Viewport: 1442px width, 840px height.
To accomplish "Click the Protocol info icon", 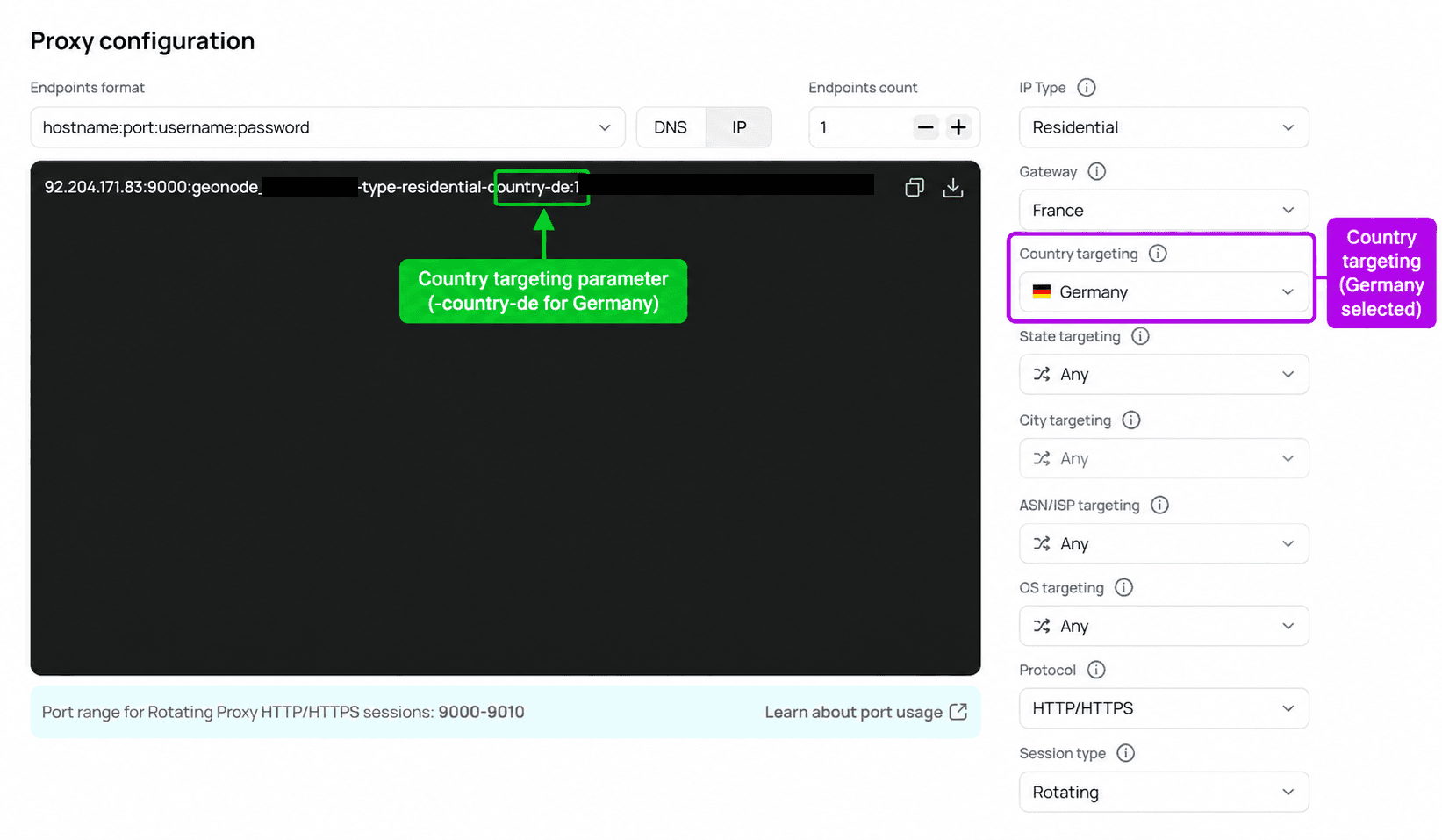I will 1096,671.
